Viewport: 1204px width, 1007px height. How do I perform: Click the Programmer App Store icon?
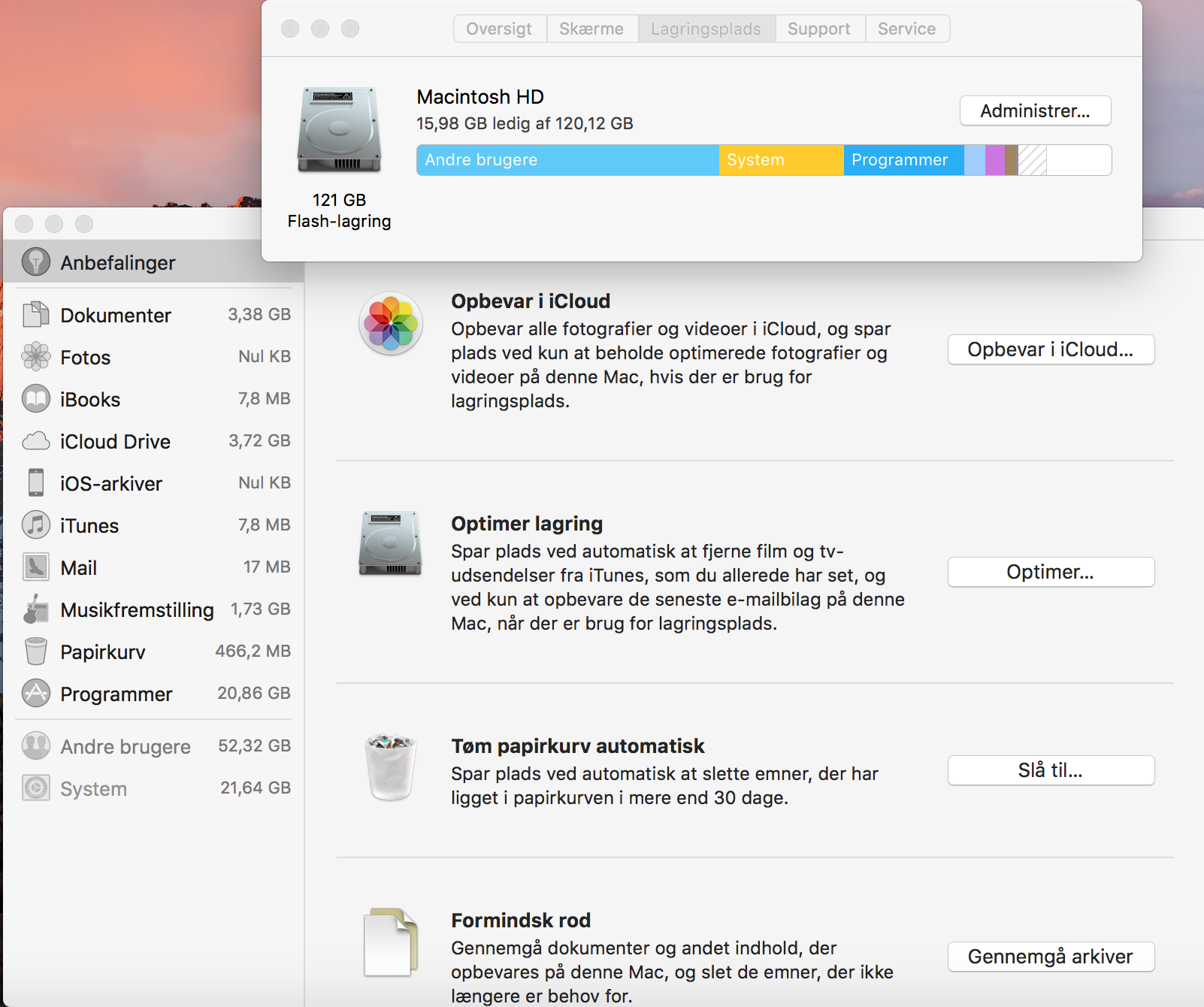[36, 694]
